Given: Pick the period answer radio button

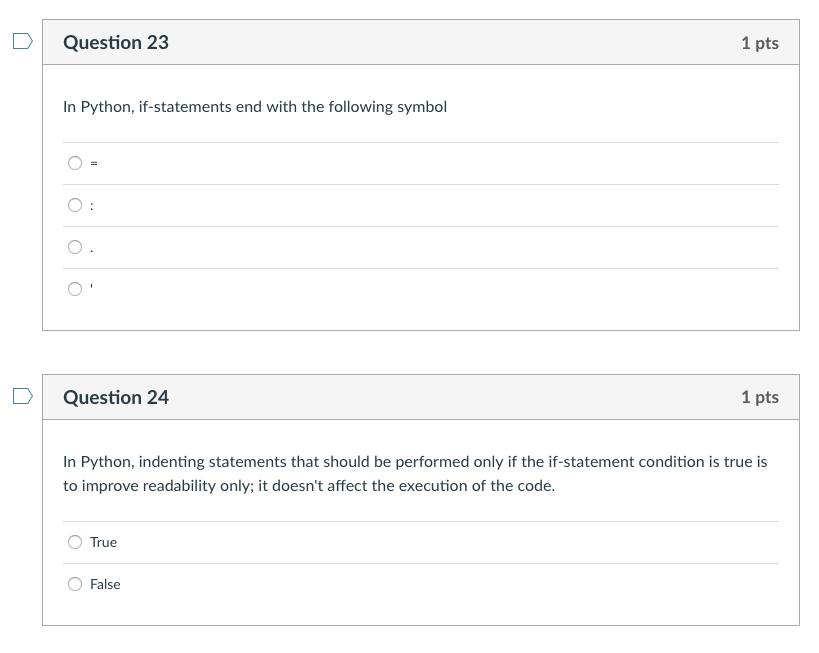Looking at the screenshot, I should tap(75, 247).
